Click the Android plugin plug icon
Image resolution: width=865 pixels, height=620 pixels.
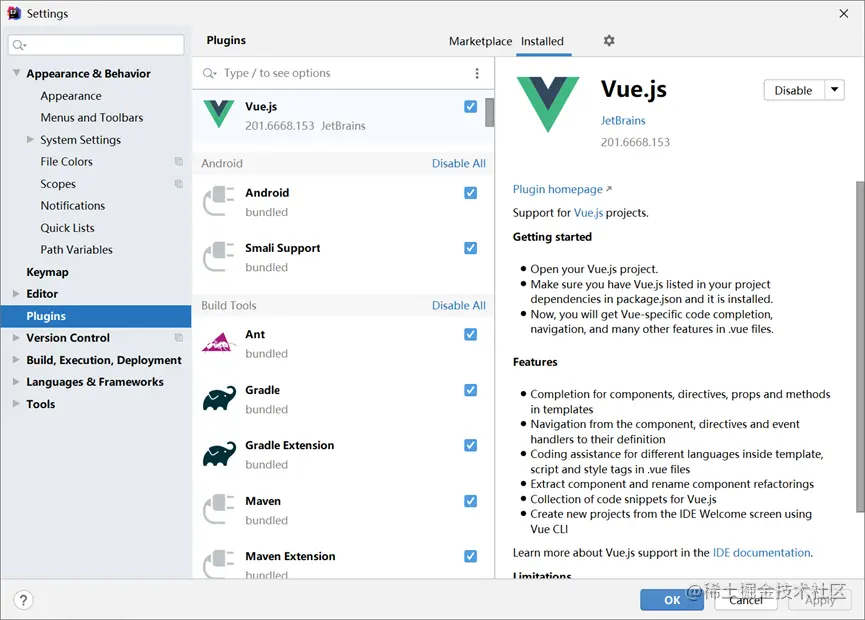pyautogui.click(x=219, y=201)
